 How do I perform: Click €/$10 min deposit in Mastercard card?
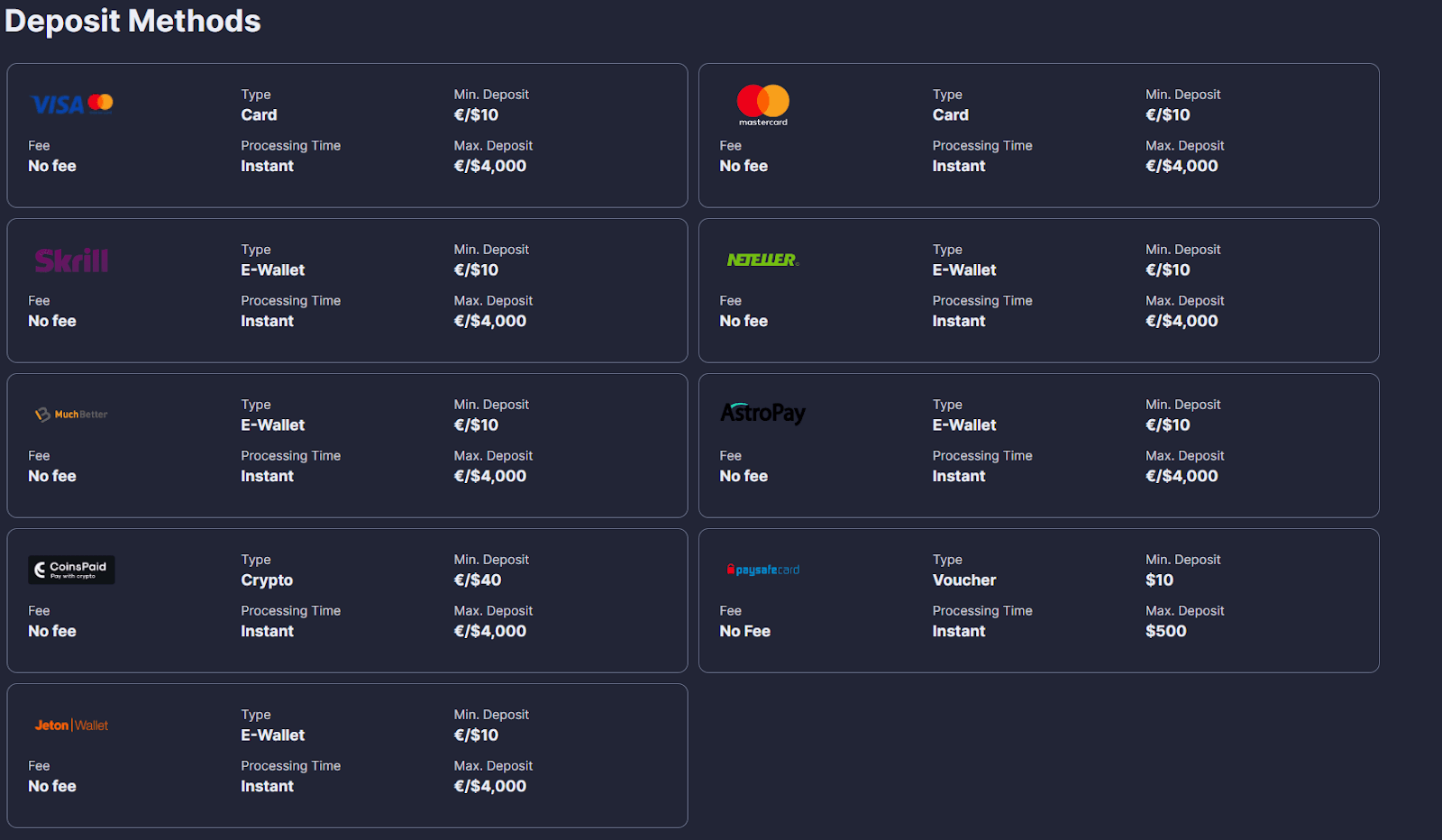(1168, 114)
